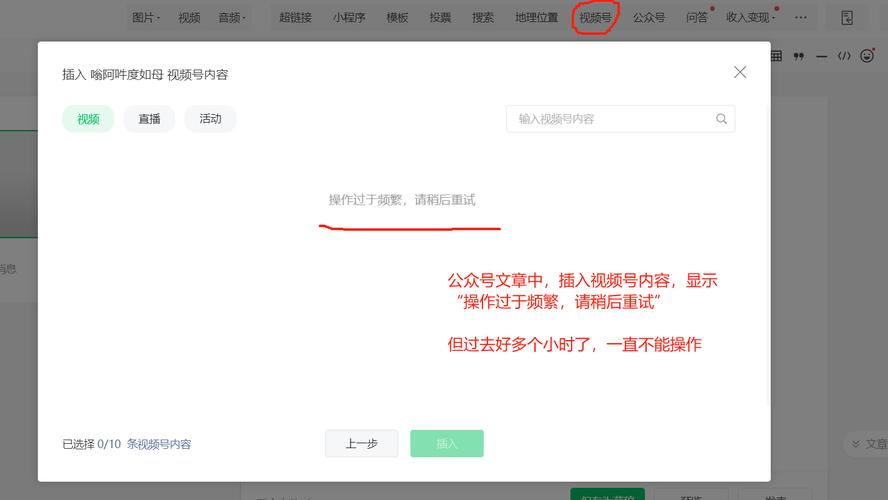
Task: Select 公众号 in the editor toolbar
Action: 648,18
